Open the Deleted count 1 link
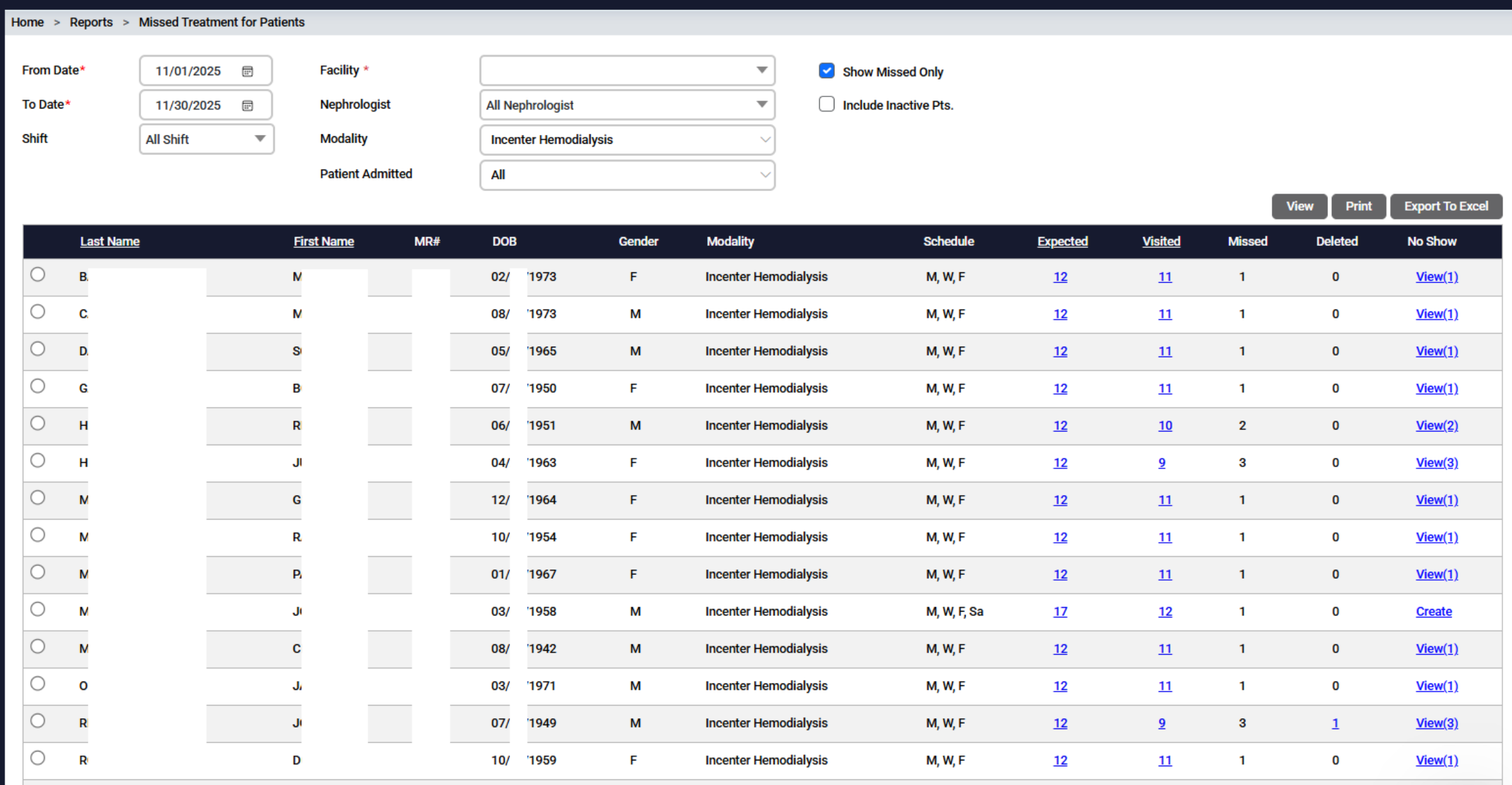 pyautogui.click(x=1335, y=723)
